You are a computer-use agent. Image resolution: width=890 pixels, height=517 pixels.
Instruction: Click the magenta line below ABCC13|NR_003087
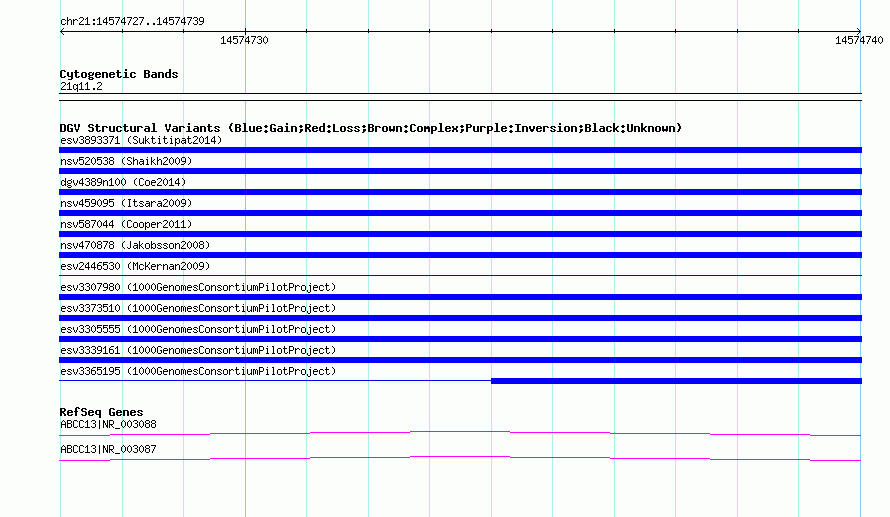tap(460, 459)
